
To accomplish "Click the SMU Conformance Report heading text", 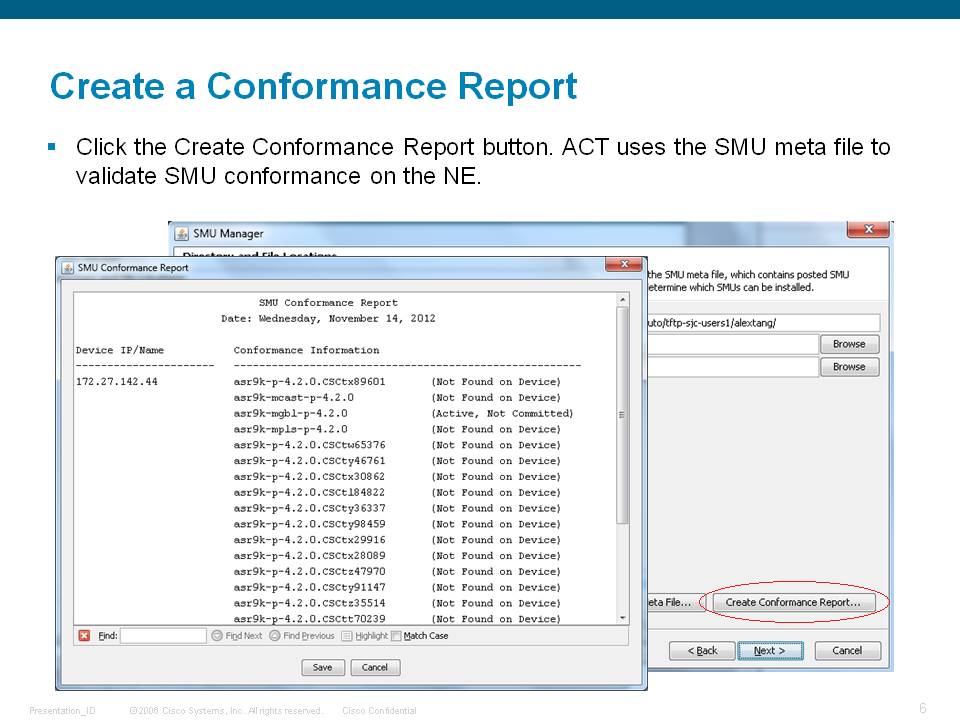I will tap(328, 302).
